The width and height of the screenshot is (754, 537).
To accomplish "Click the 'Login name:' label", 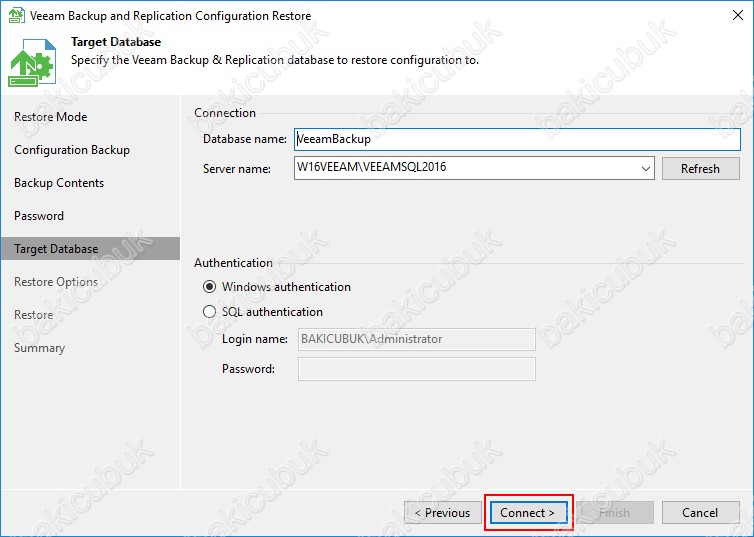I will 255,339.
